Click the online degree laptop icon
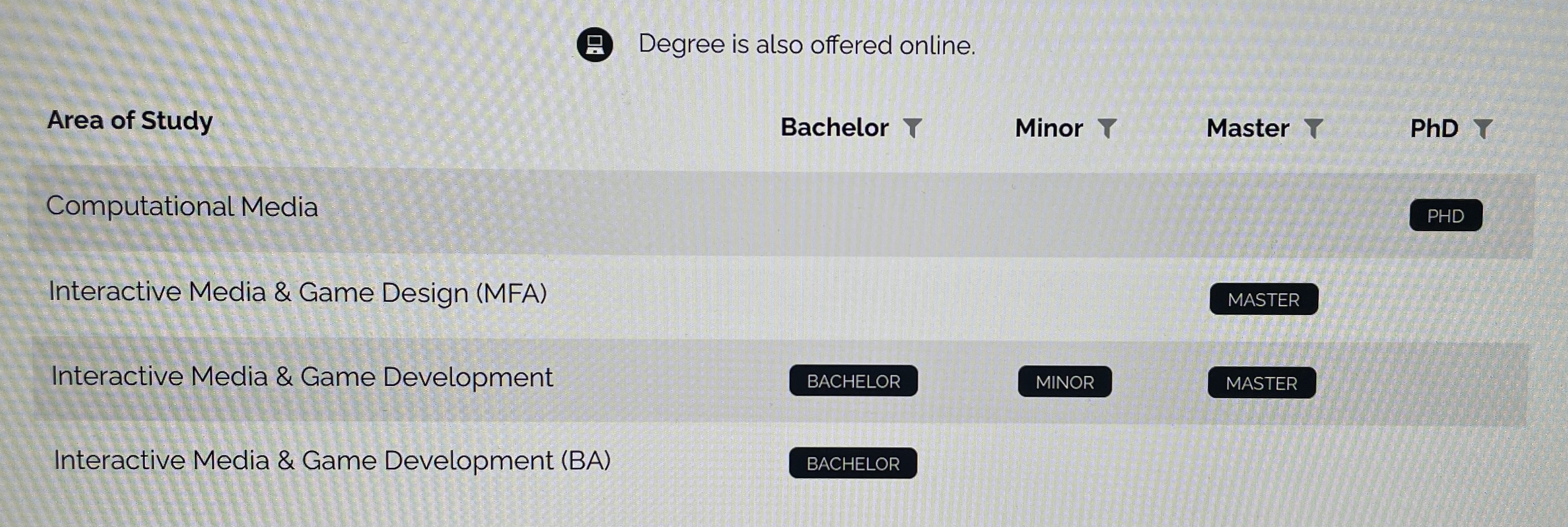This screenshot has width=1568, height=527. (x=595, y=44)
